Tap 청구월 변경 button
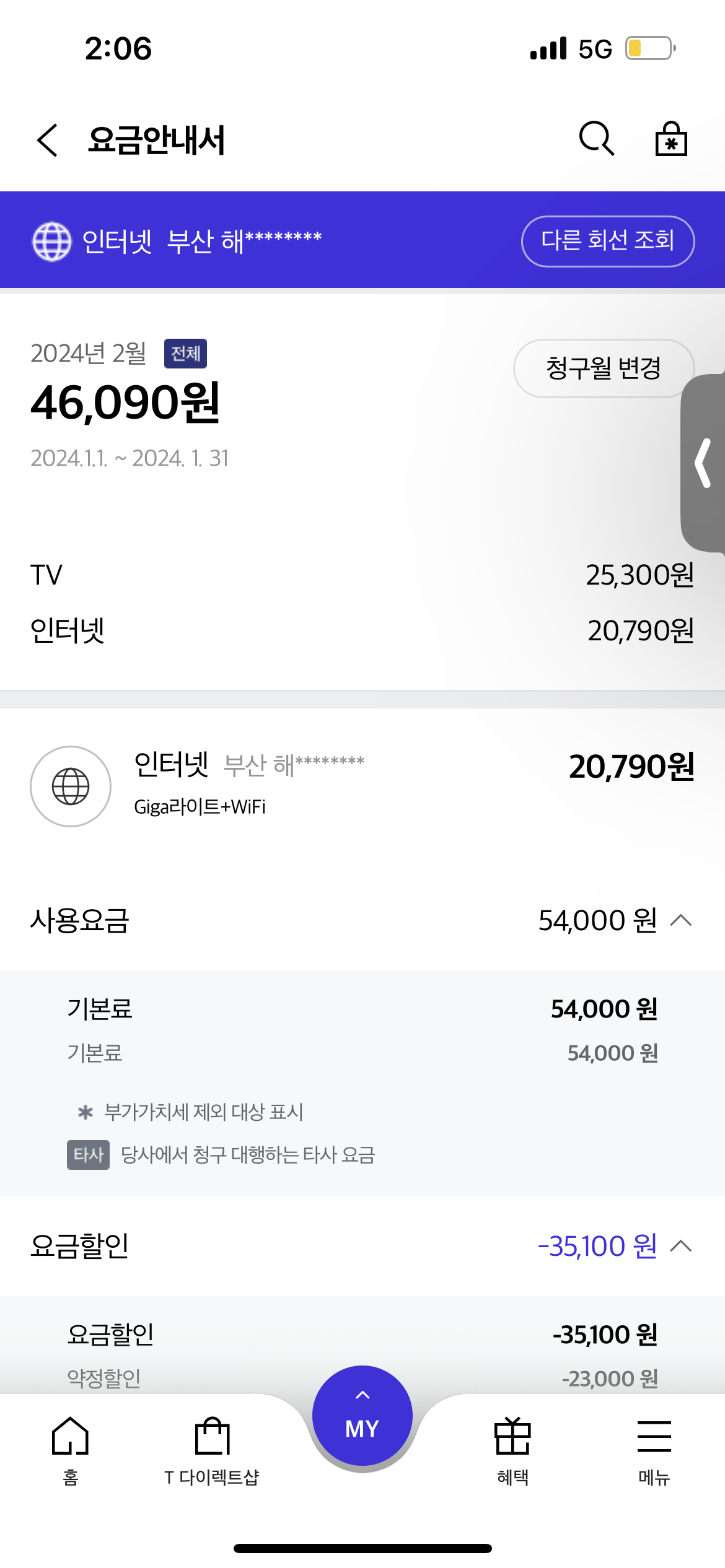 [x=603, y=368]
